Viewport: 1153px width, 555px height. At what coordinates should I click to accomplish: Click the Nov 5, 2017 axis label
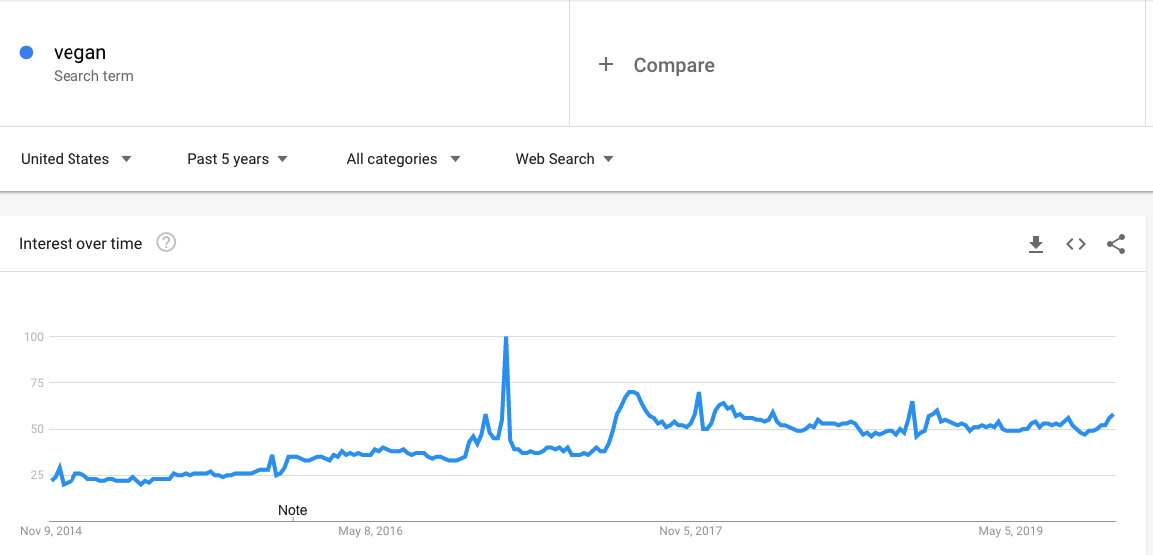(691, 531)
